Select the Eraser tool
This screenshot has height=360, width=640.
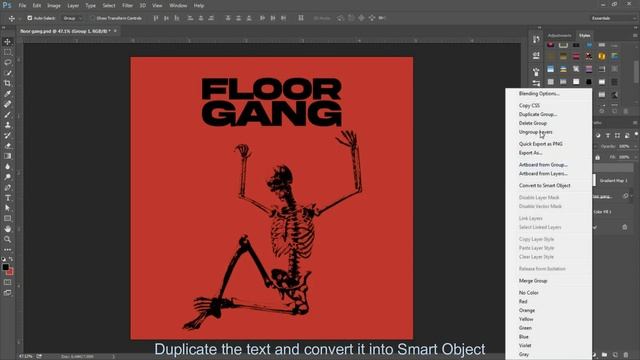[7, 146]
